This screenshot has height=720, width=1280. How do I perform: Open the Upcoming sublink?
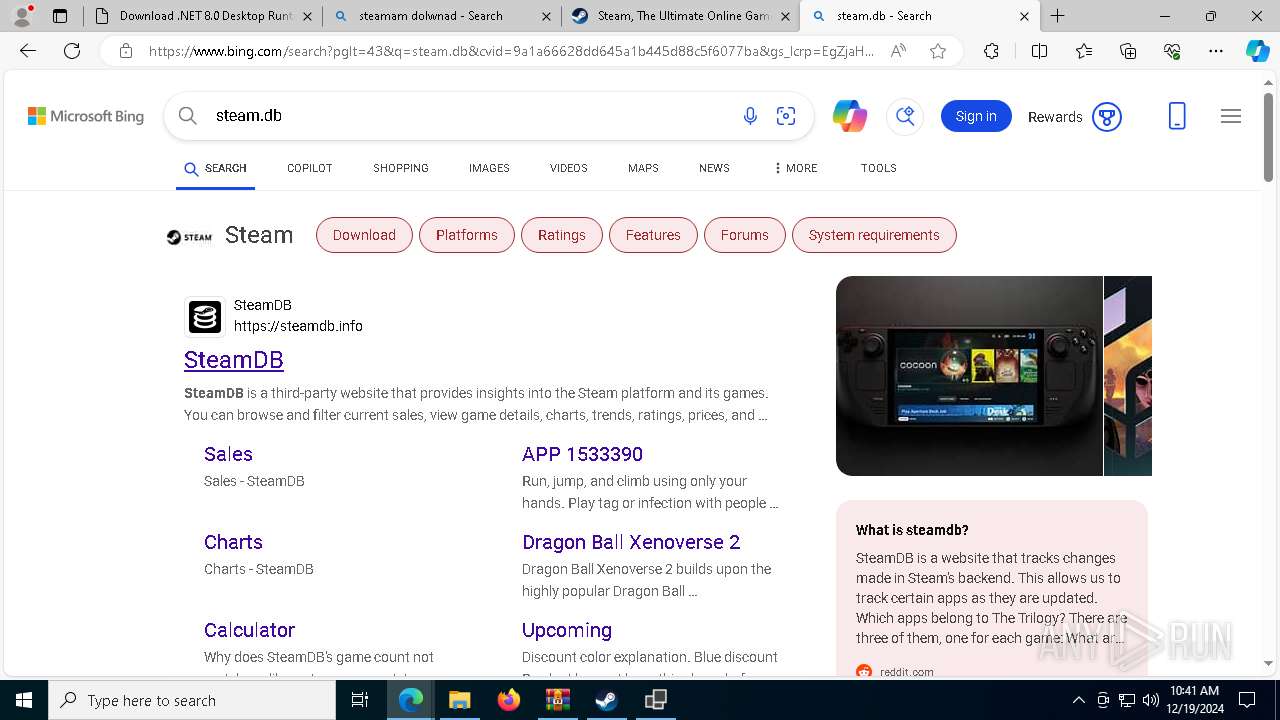pos(567,630)
